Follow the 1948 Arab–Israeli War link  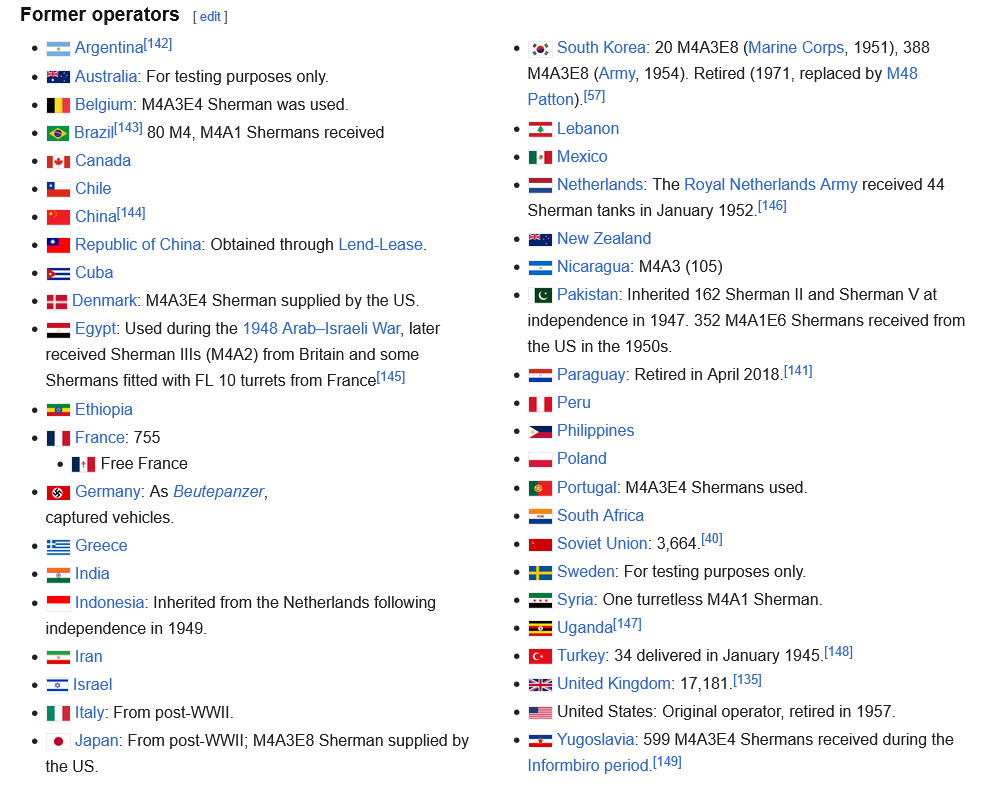(321, 328)
